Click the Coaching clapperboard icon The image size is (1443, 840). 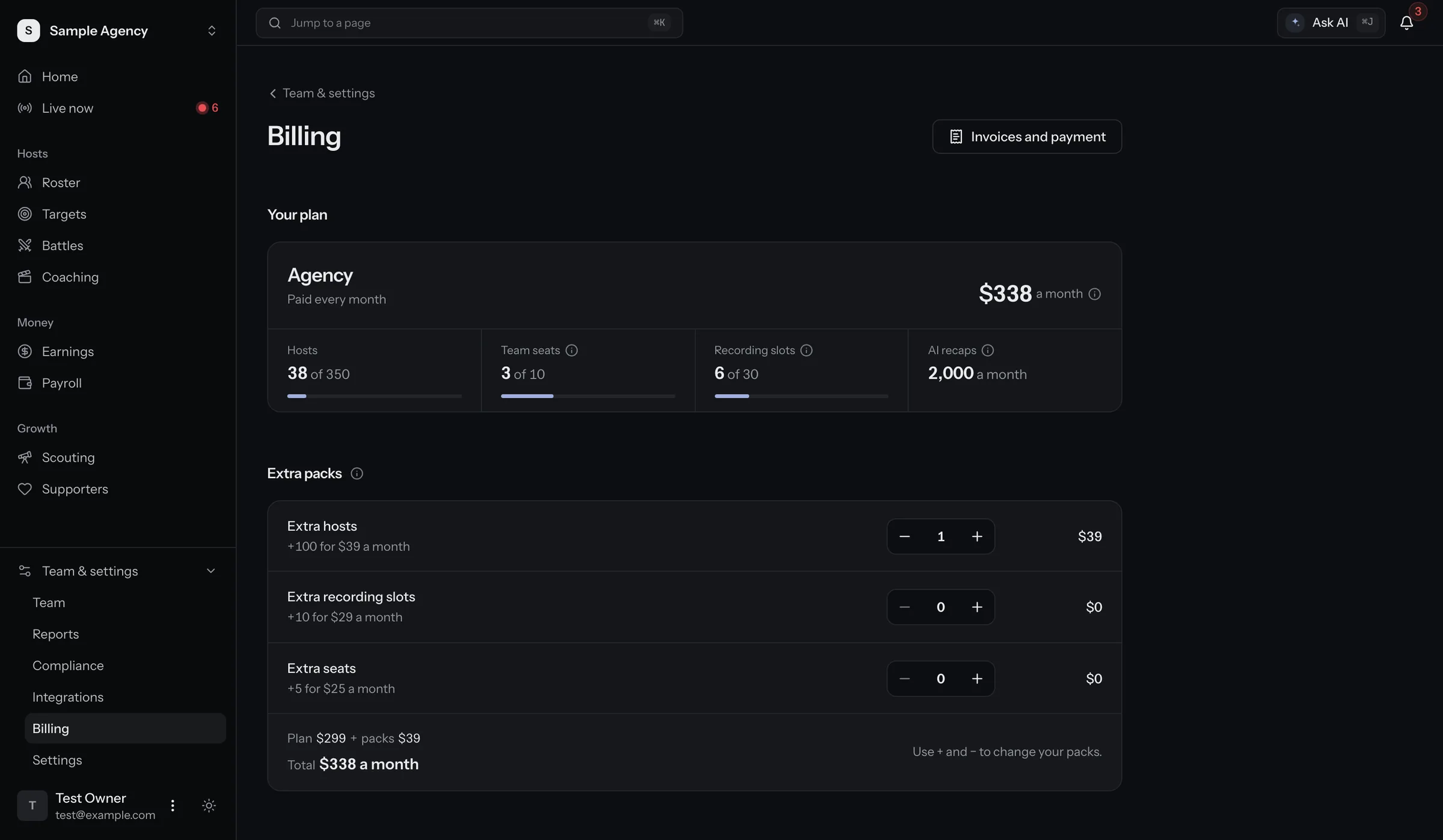pos(25,277)
